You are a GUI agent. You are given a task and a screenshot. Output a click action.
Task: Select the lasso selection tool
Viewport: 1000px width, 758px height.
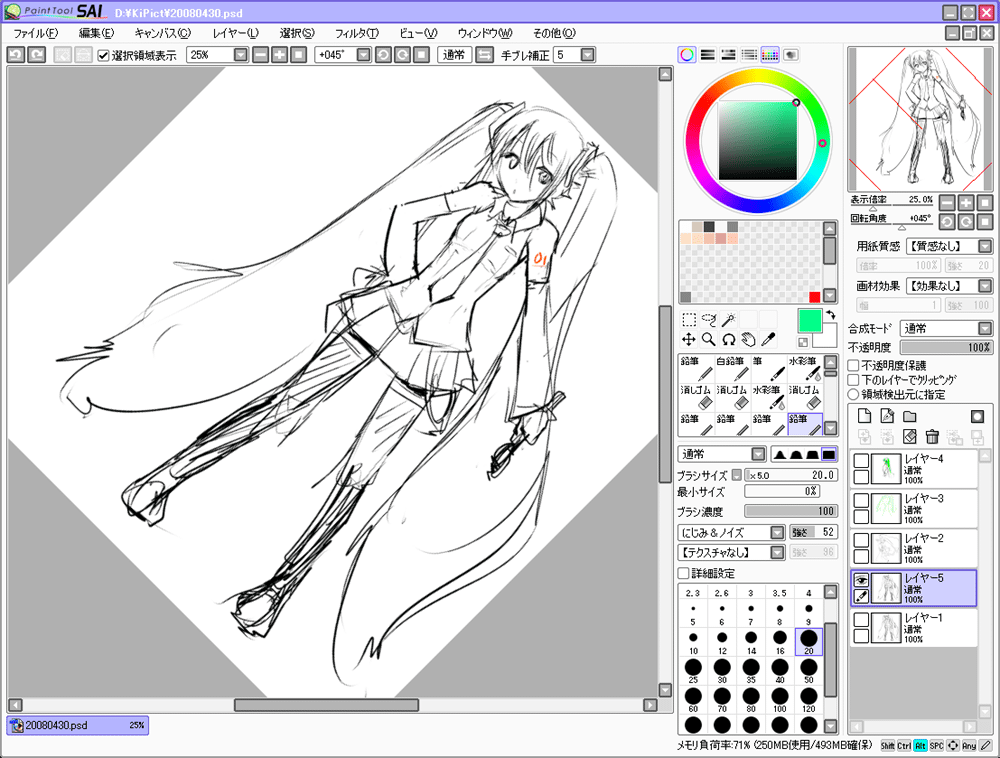coord(709,319)
